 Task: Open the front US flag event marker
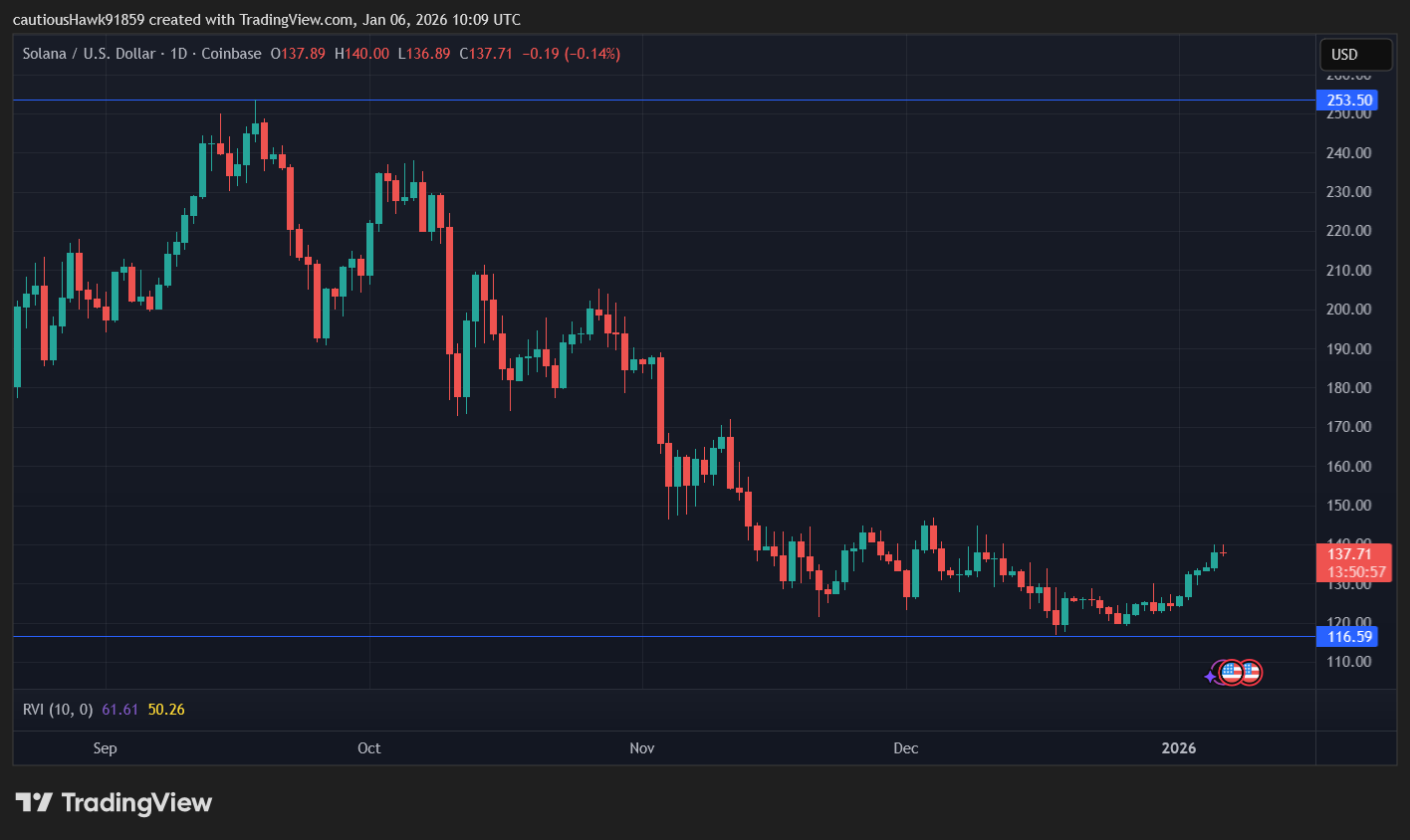point(1232,672)
